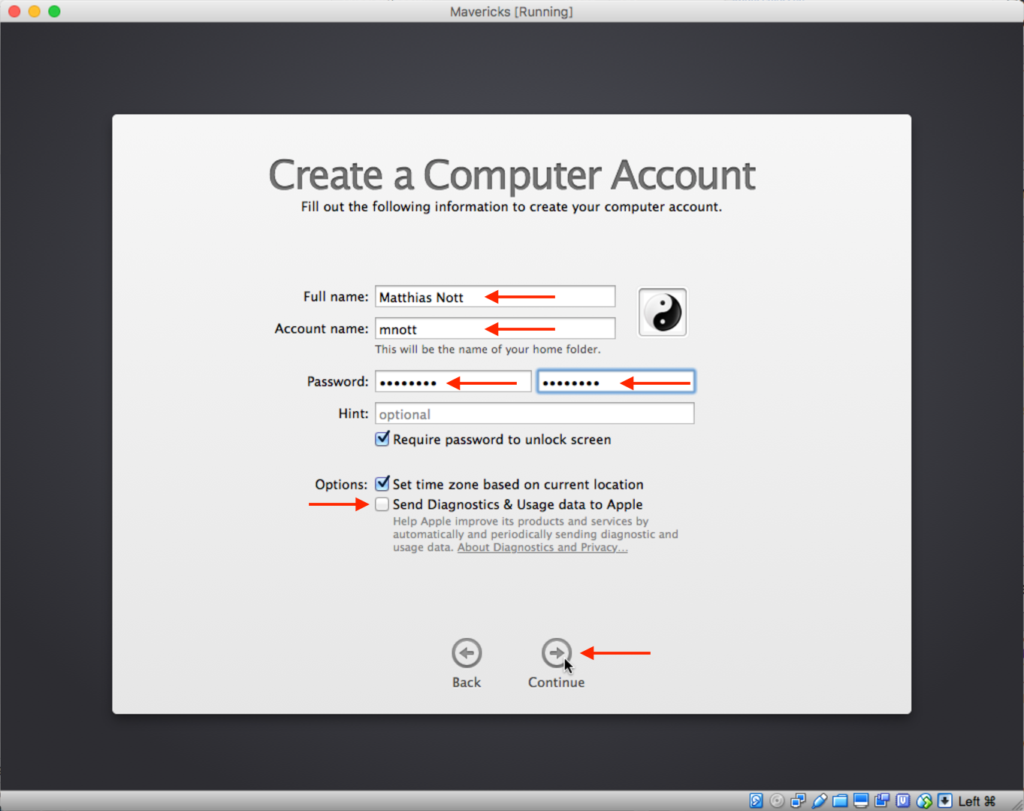Open the shared folders status icon

[x=839, y=801]
